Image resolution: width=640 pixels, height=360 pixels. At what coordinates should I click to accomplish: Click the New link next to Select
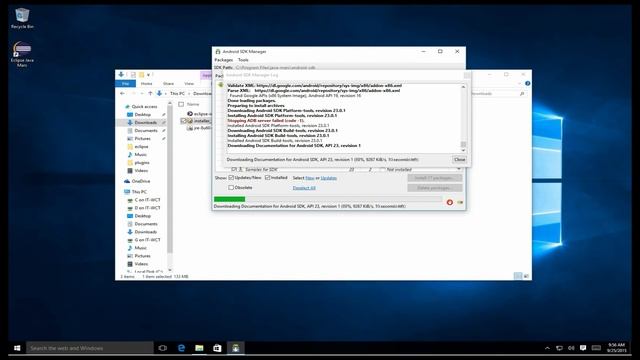pos(310,178)
